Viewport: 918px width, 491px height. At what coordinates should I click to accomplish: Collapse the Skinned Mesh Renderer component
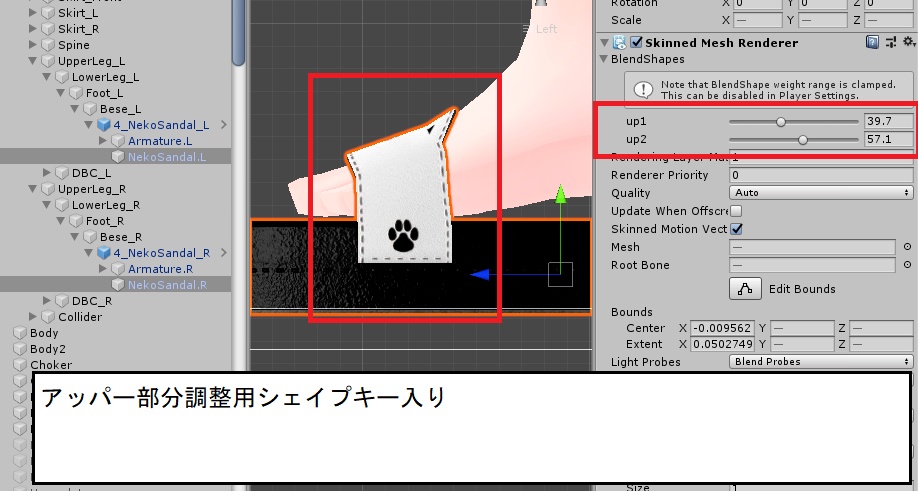point(604,43)
